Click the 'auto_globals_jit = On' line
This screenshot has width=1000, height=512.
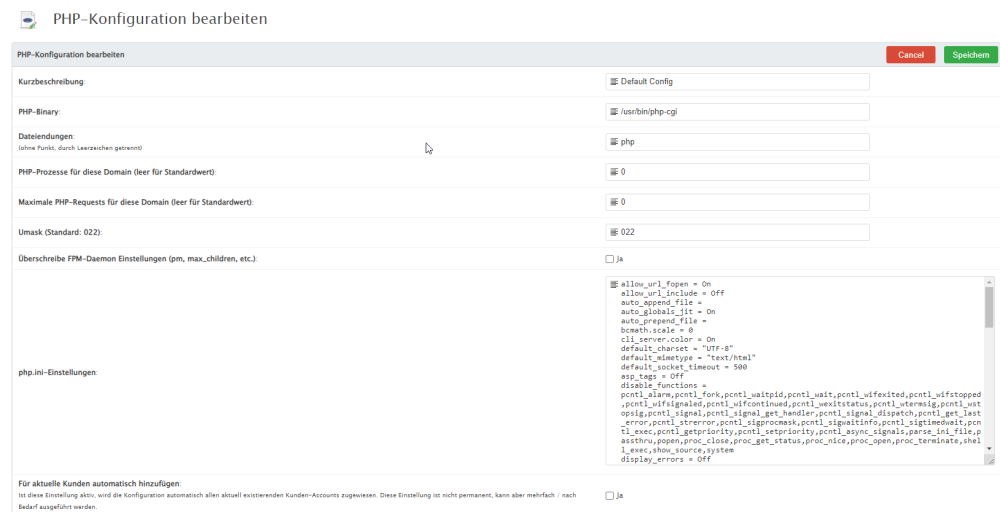668,312
